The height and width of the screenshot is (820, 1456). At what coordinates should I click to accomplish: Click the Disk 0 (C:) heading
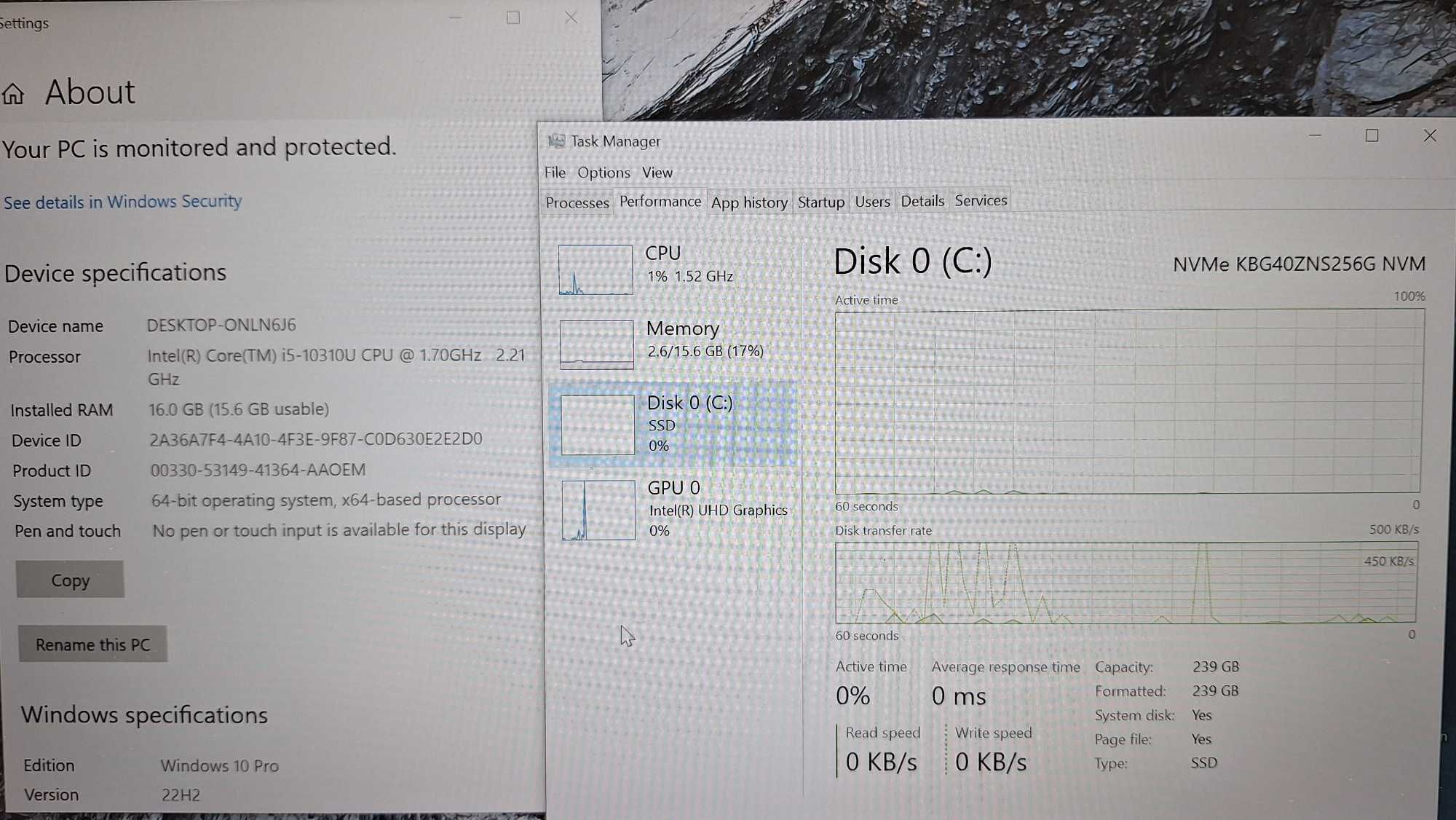point(913,261)
